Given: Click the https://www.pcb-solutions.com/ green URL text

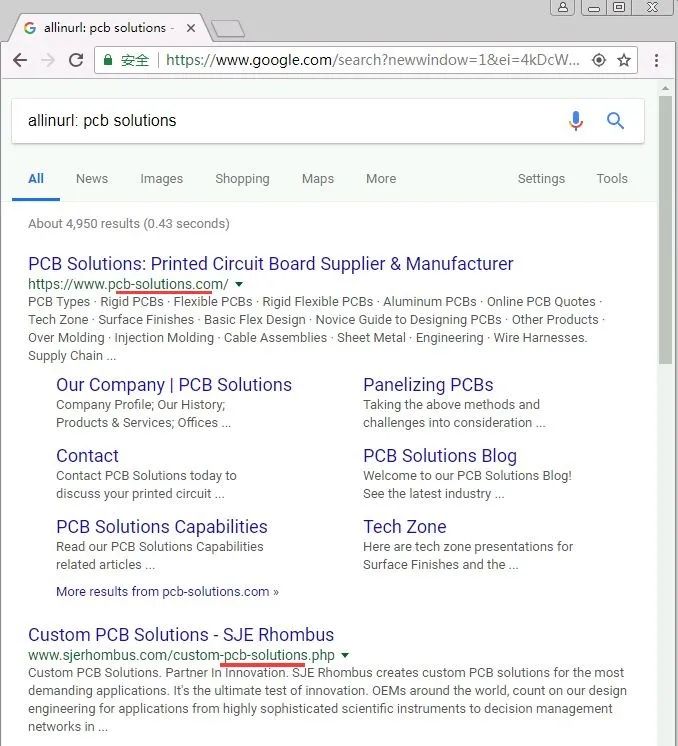Looking at the screenshot, I should point(128,284).
